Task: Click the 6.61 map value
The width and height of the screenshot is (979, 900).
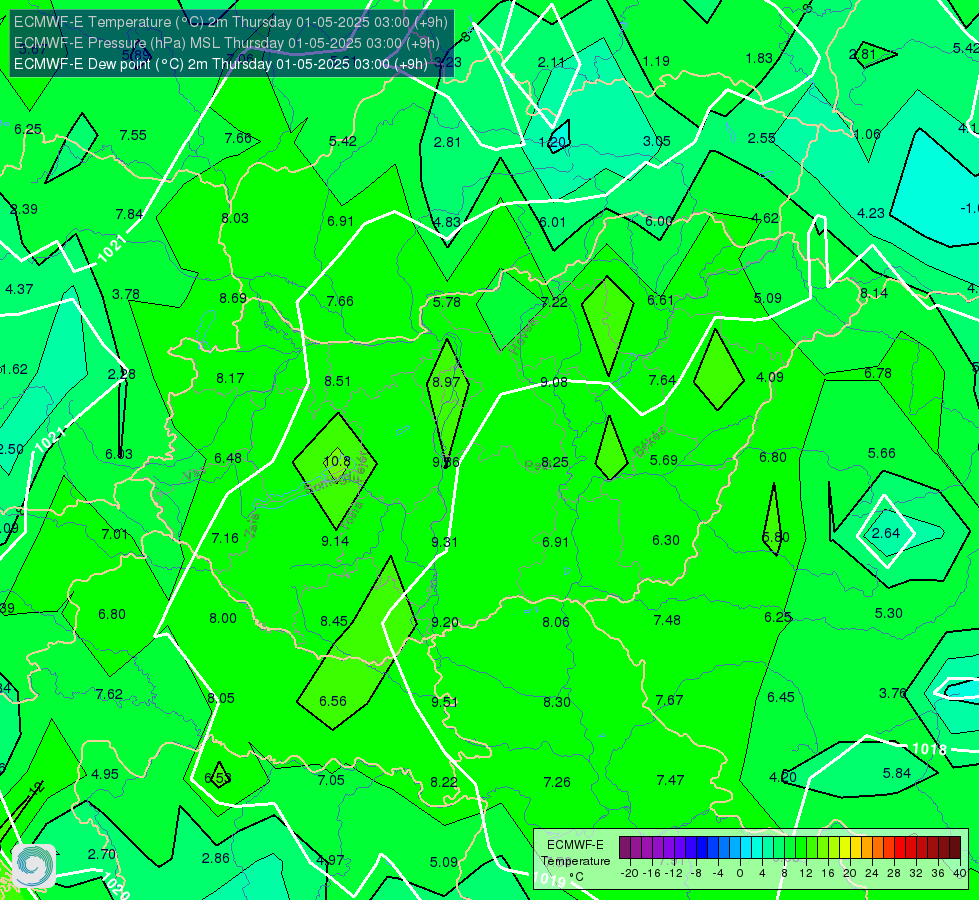Action: (661, 300)
